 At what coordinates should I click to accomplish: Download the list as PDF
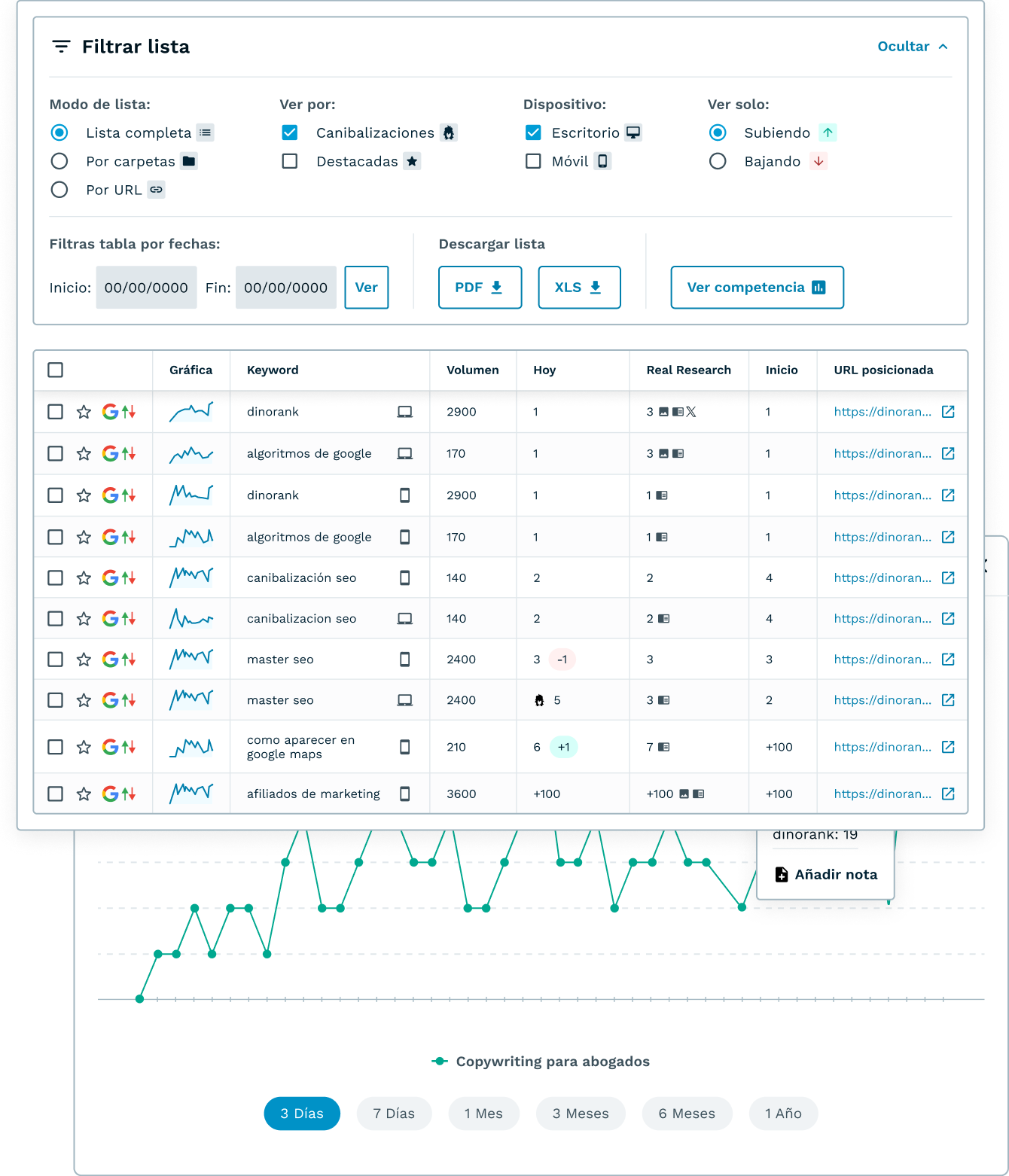(x=480, y=288)
